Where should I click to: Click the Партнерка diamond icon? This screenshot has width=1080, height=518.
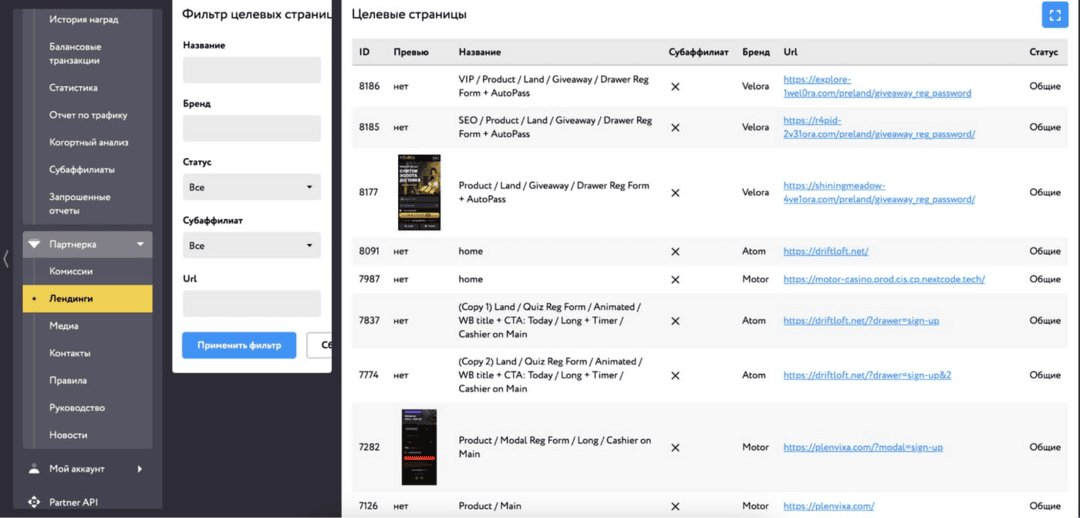click(34, 244)
